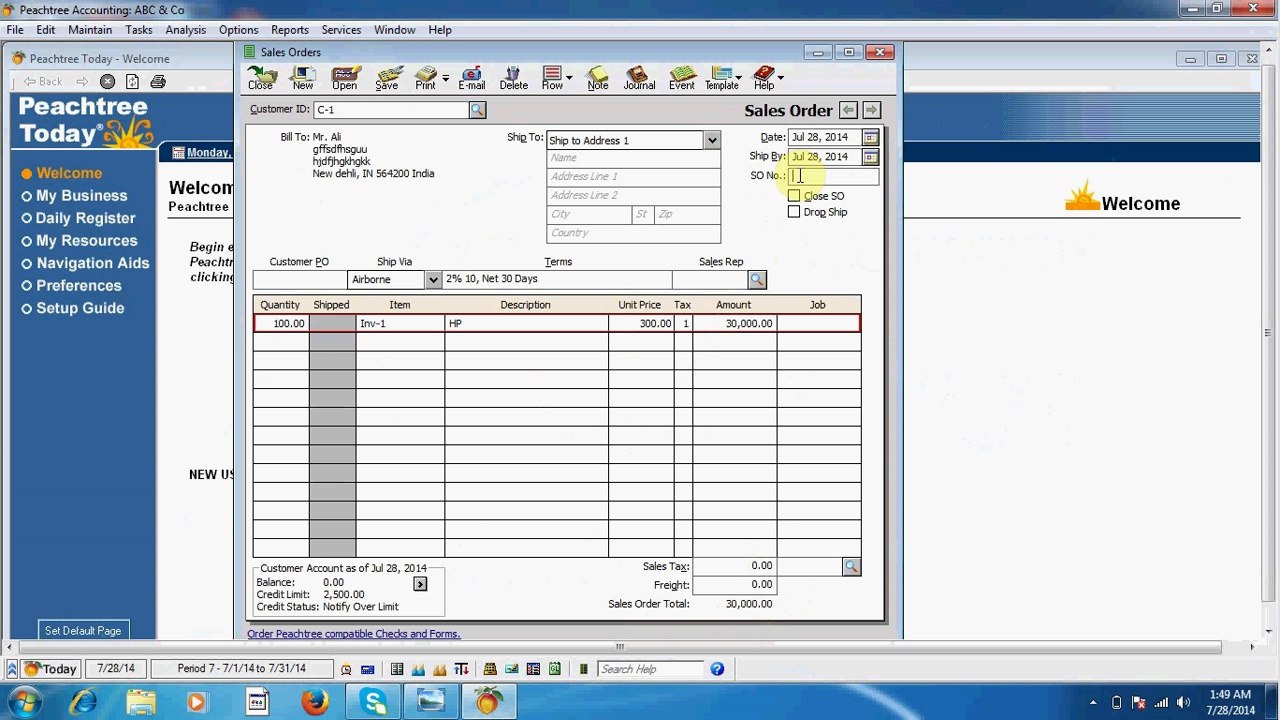
Task: Go to next sales order arrow
Action: [x=871, y=110]
